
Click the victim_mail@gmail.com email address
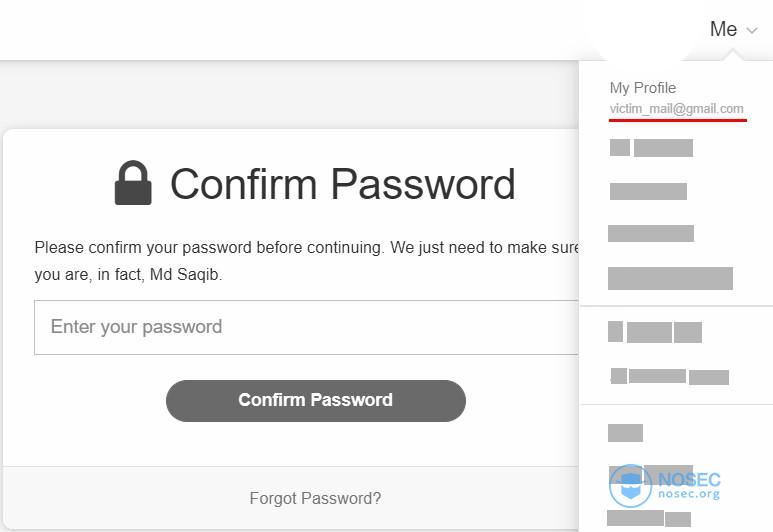(x=676, y=108)
